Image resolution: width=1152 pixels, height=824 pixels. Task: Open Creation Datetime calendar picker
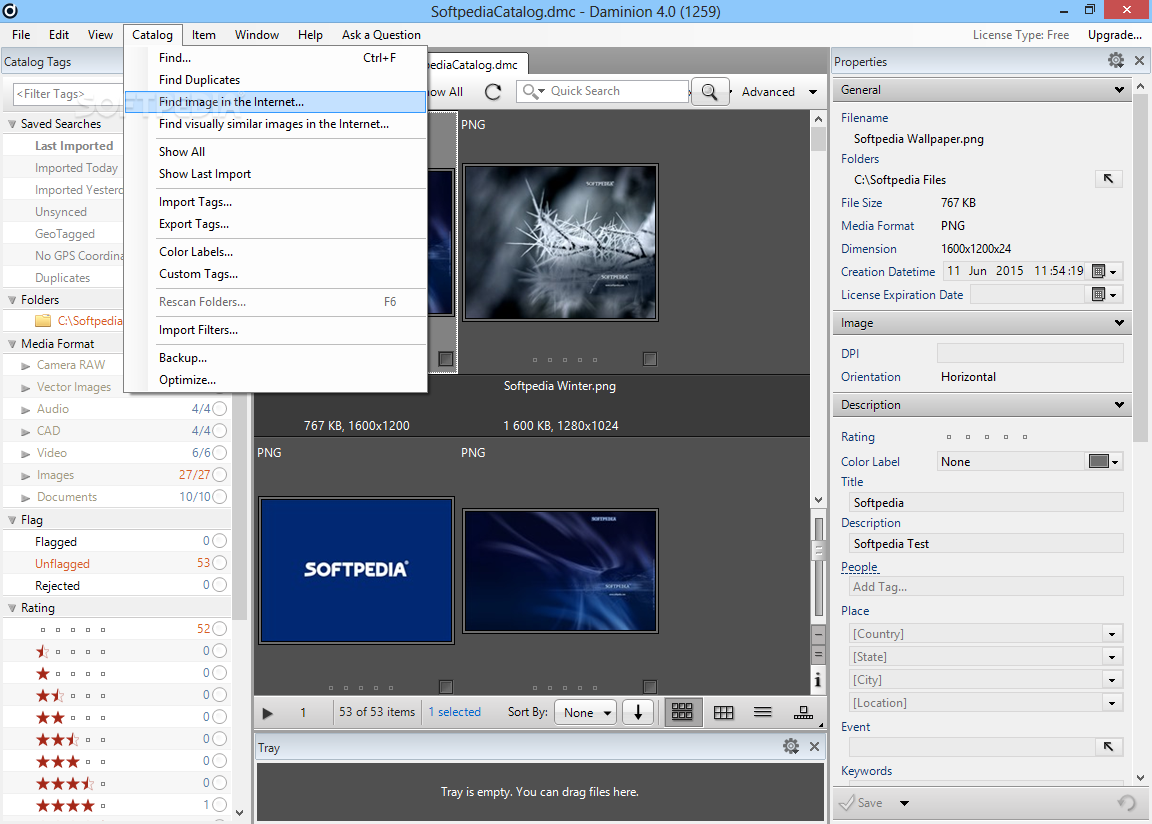click(1105, 272)
